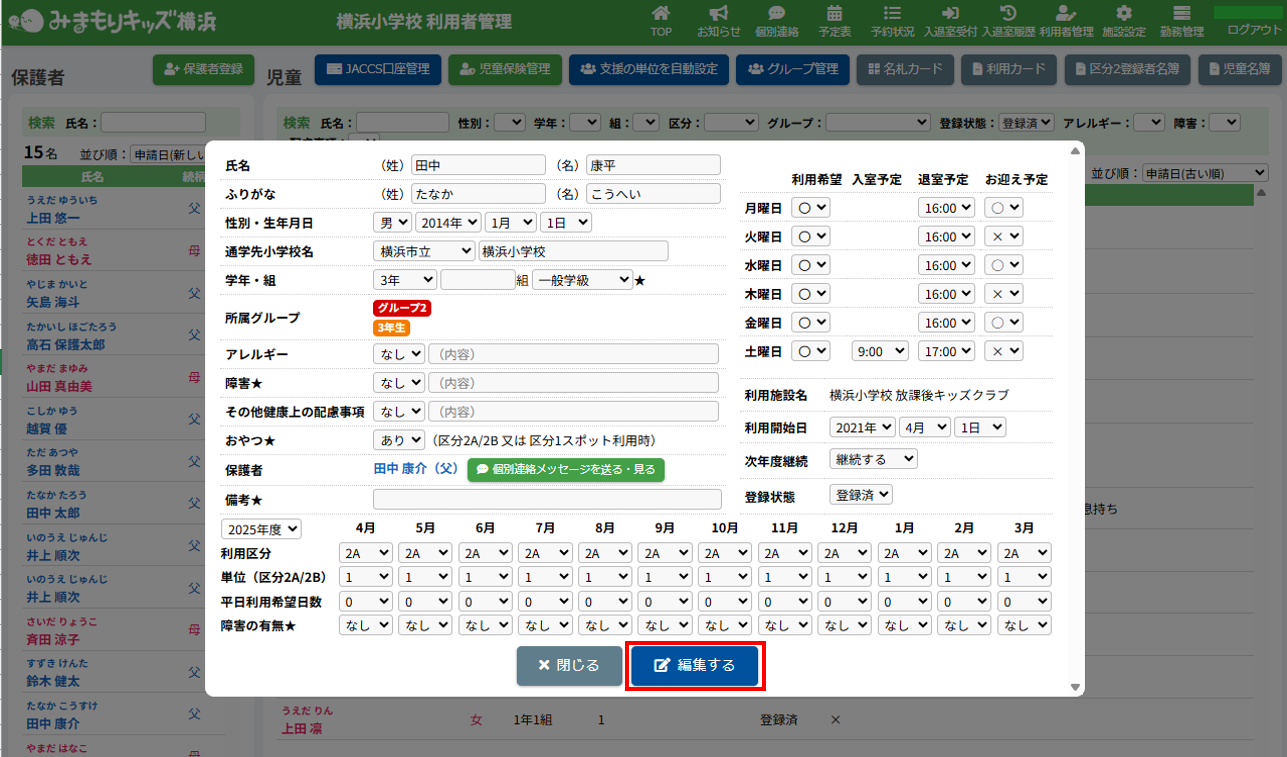Open 入退室履歴 history icon
Screen dimensions: 1287x757
(1008, 20)
